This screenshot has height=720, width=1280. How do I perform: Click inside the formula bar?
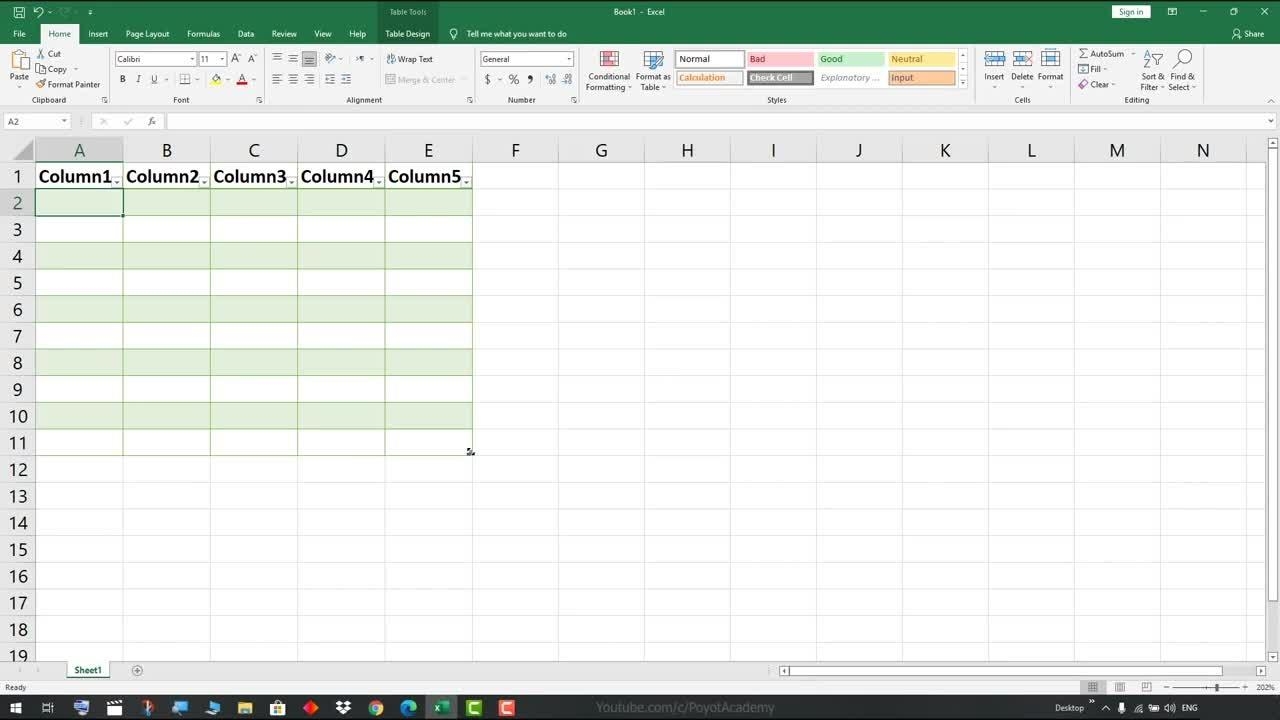tap(700, 121)
